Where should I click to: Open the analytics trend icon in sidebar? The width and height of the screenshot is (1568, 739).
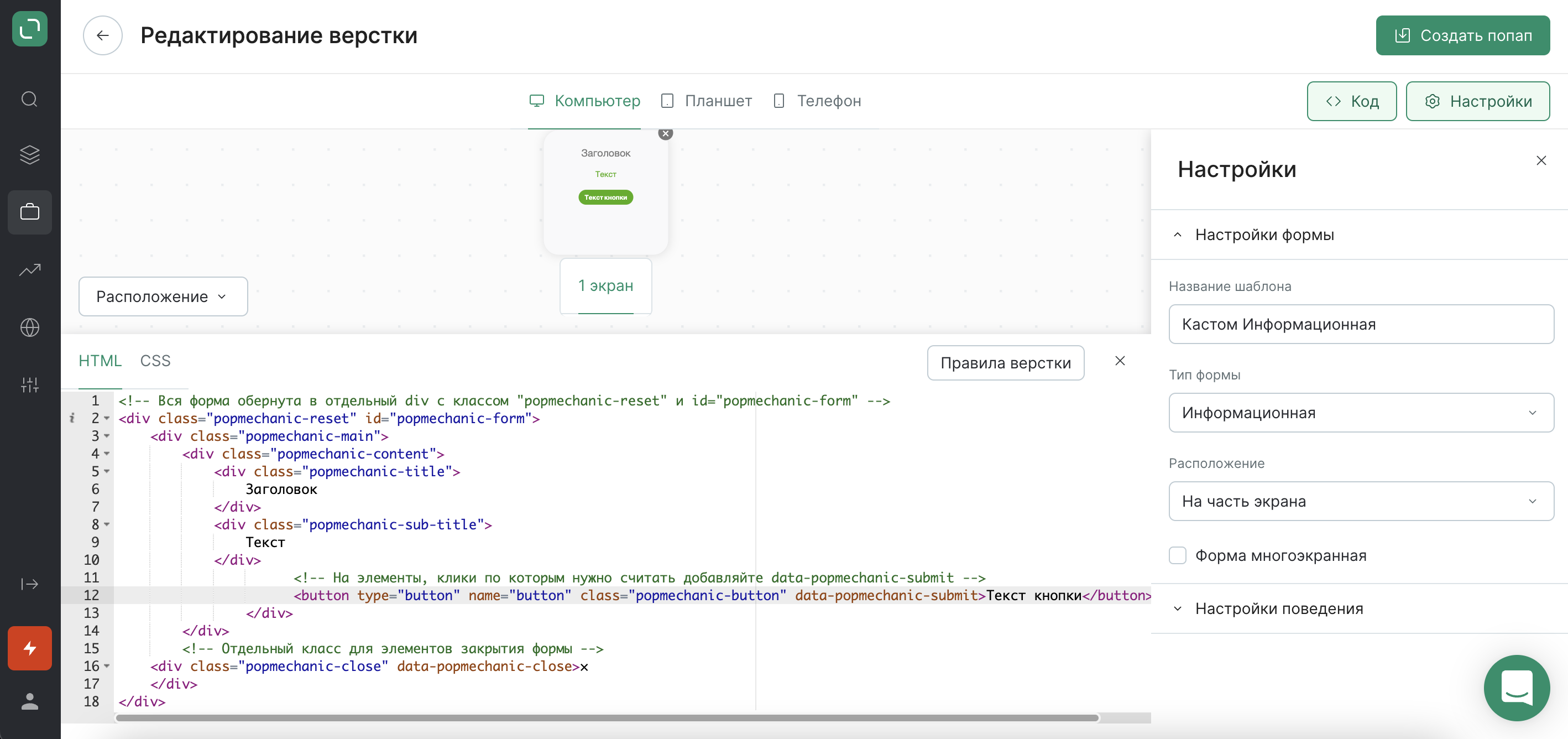[x=30, y=270]
